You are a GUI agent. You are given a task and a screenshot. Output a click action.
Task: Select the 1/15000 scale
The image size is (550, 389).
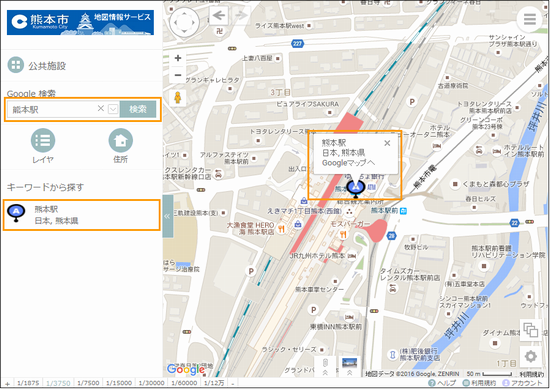pos(119,383)
